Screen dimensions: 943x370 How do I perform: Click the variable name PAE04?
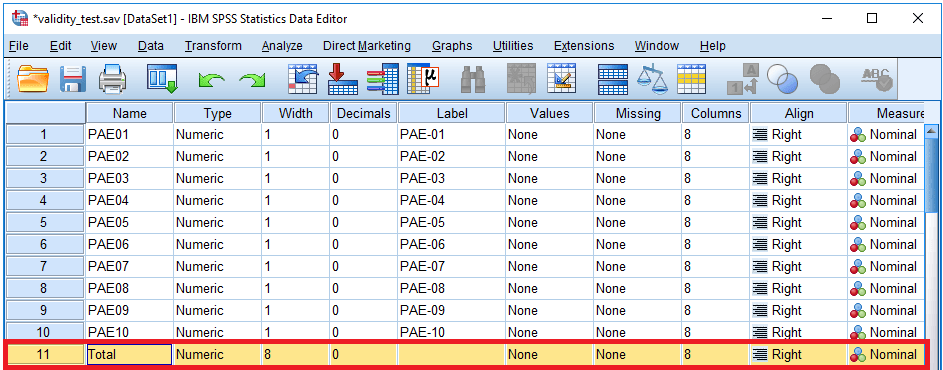pos(129,200)
